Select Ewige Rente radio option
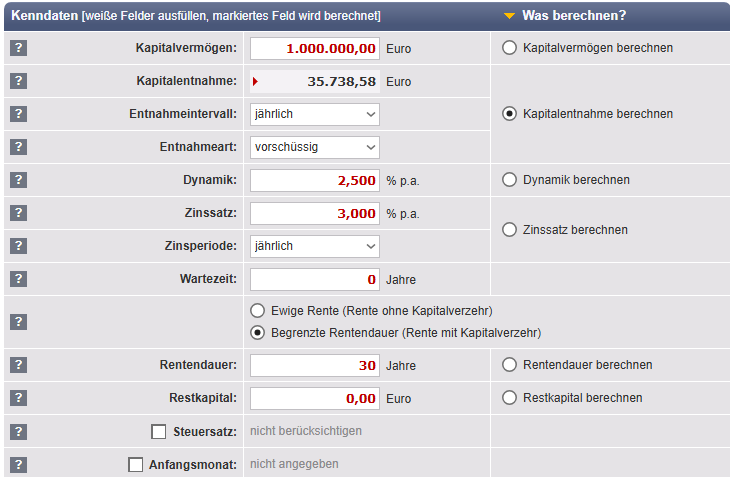The image size is (732, 477). (258, 311)
